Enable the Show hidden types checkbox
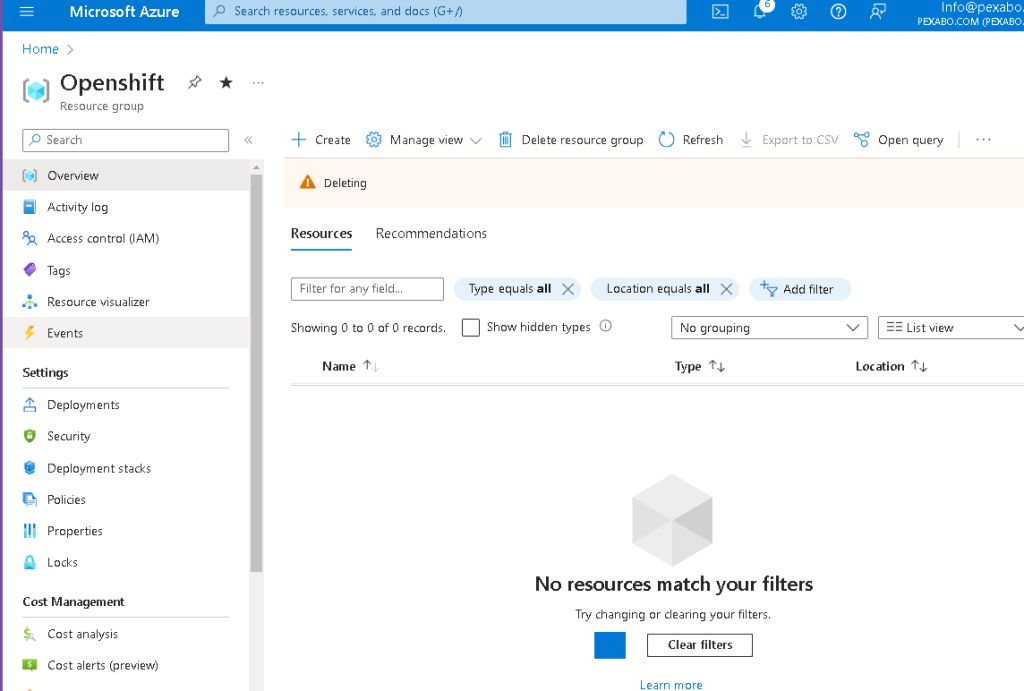Viewport: 1024px width, 691px height. [471, 327]
